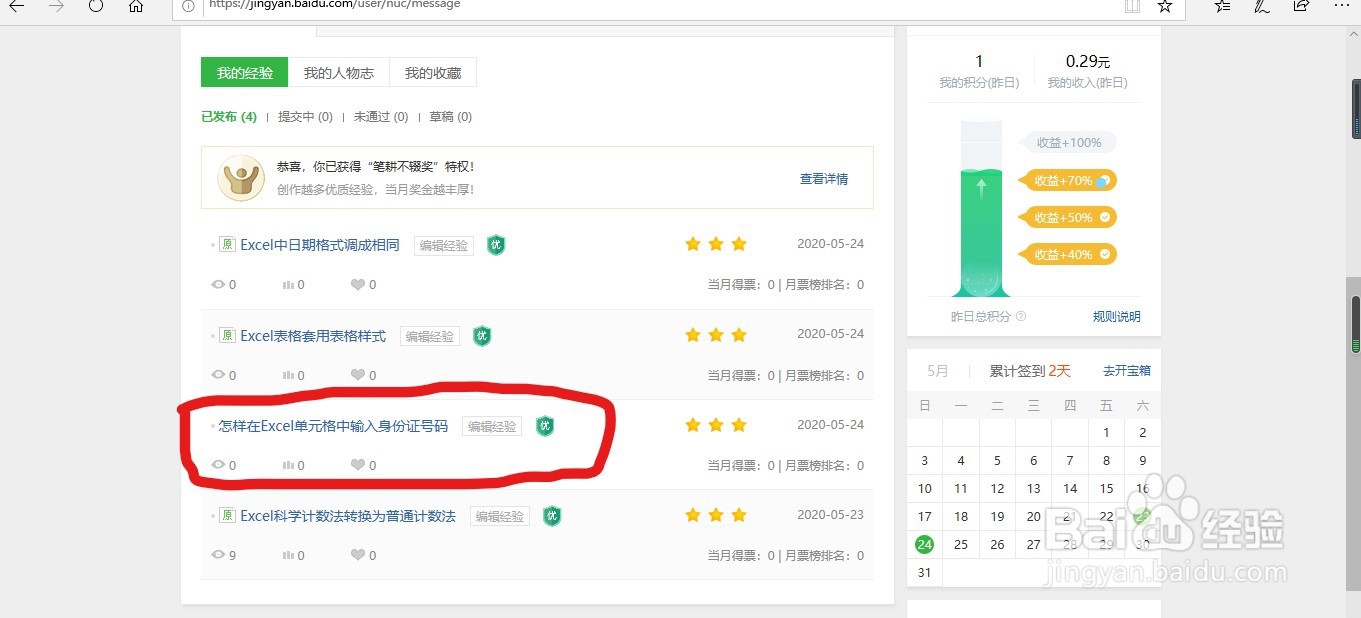This screenshot has height=618, width=1361.
Task: Click the green 优 quality badge on Excel表格套用表格样式
Action: [482, 336]
